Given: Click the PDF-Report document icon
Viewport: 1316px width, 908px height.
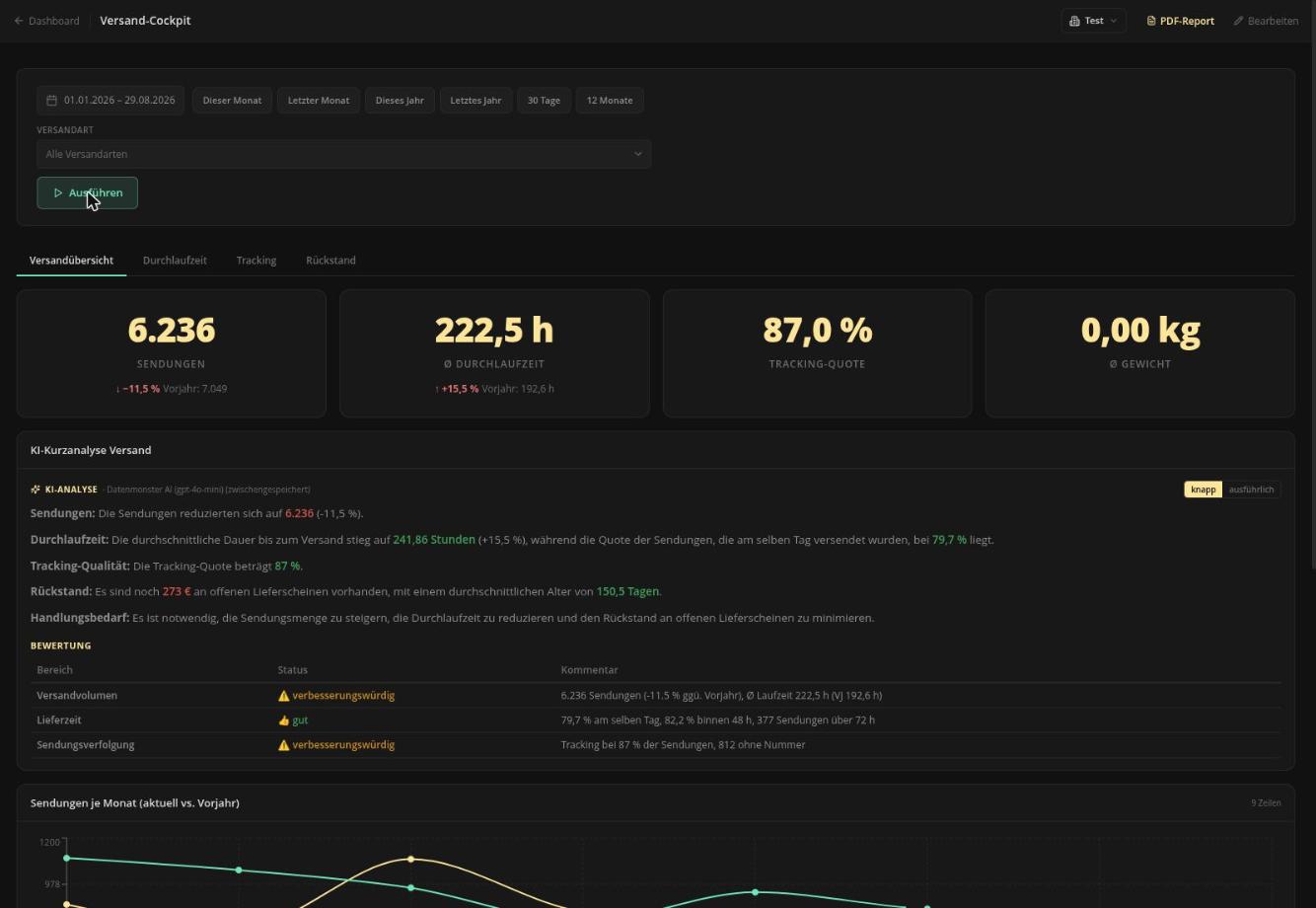Looking at the screenshot, I should tap(1150, 21).
